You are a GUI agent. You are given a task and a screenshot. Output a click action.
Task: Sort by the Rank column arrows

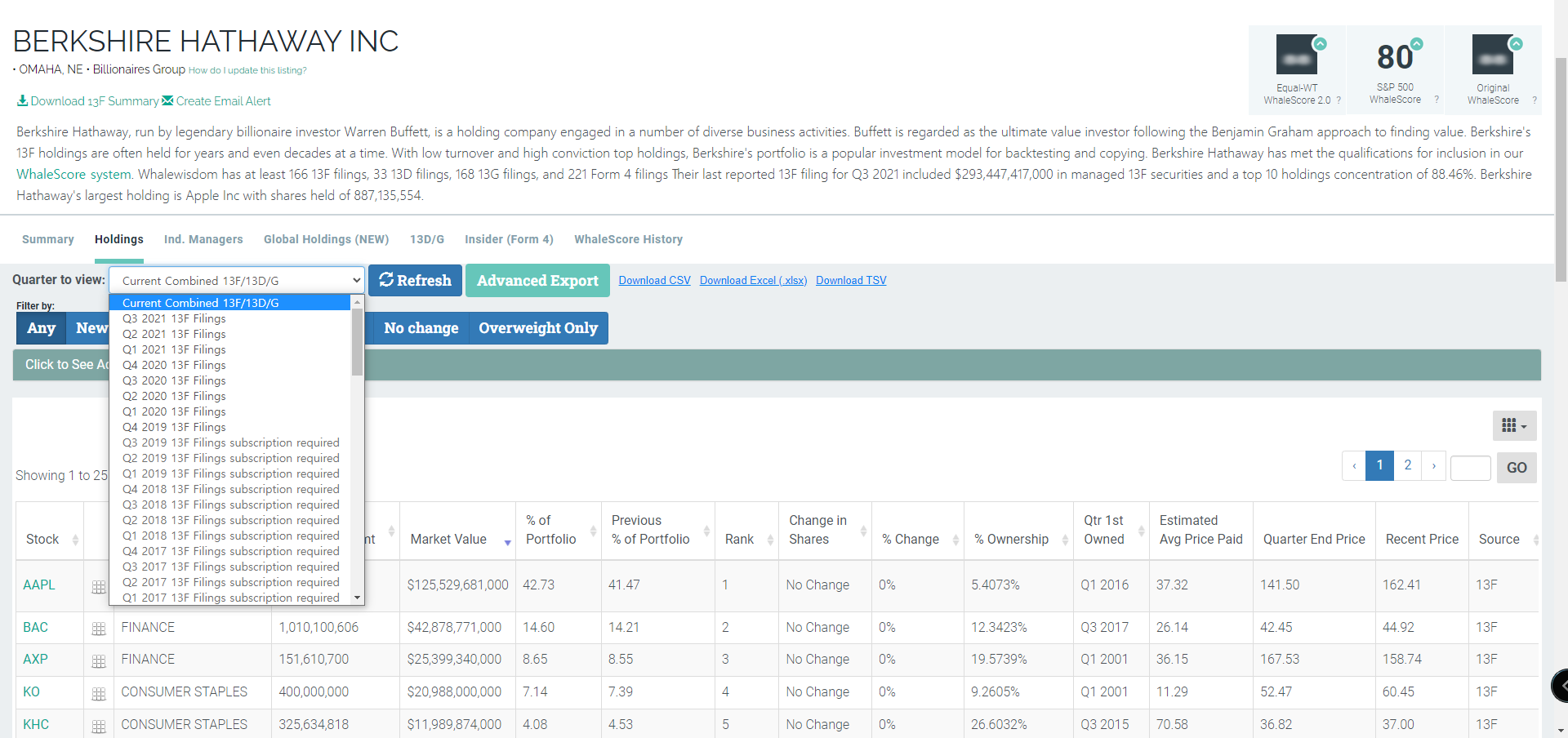click(x=770, y=540)
